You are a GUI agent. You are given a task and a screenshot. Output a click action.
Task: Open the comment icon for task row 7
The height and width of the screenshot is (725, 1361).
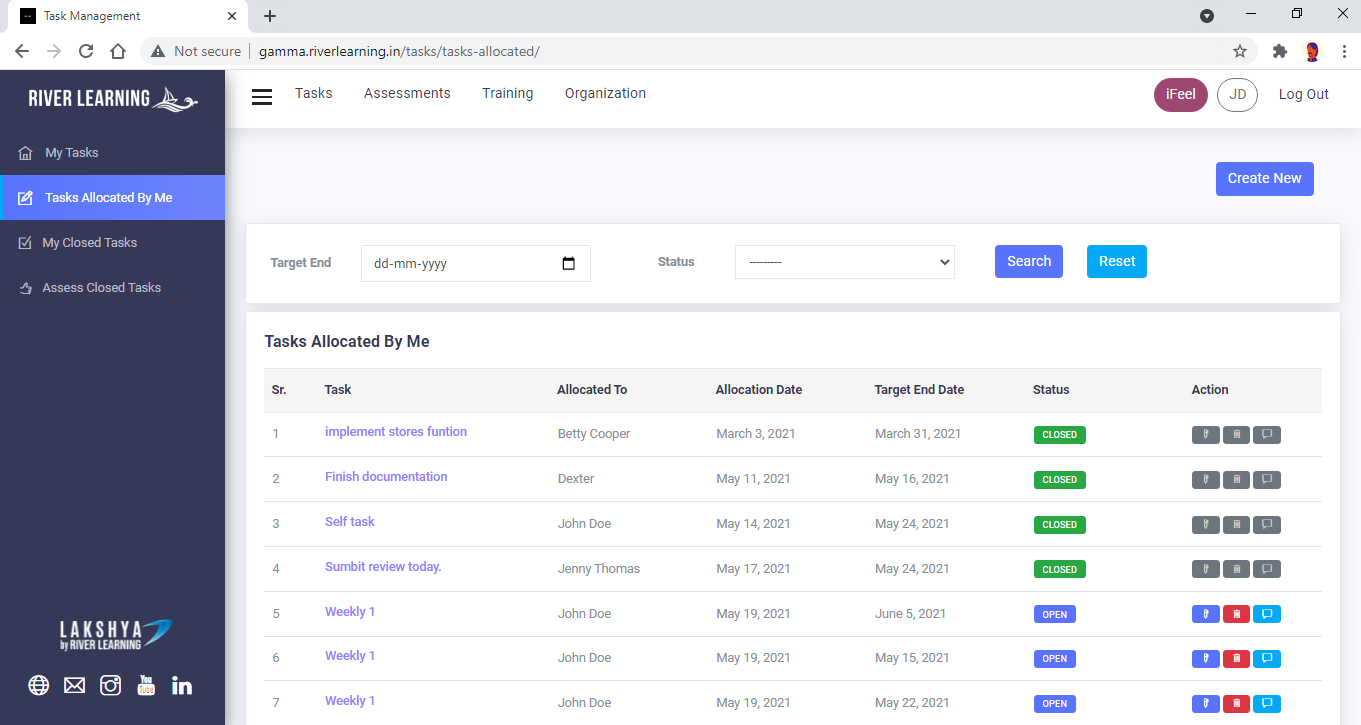pyautogui.click(x=1267, y=704)
